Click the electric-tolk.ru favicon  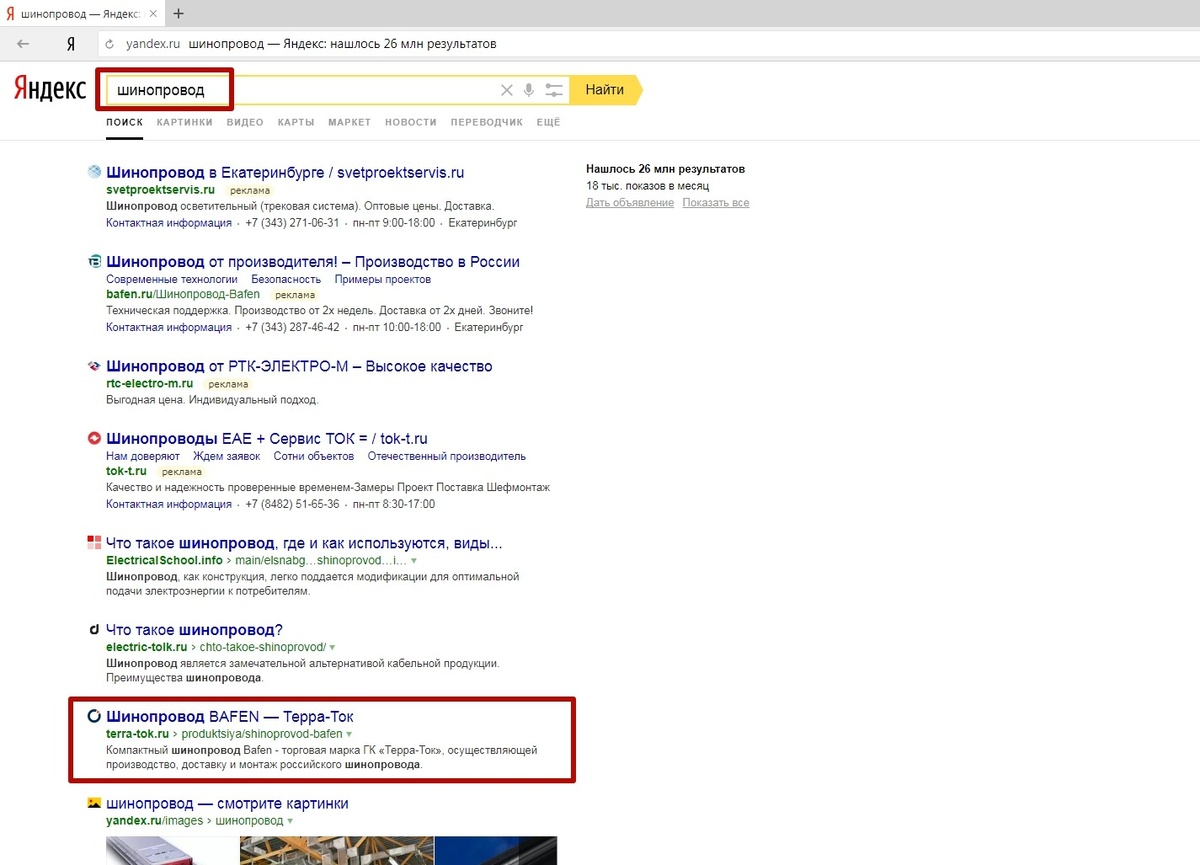click(x=94, y=630)
